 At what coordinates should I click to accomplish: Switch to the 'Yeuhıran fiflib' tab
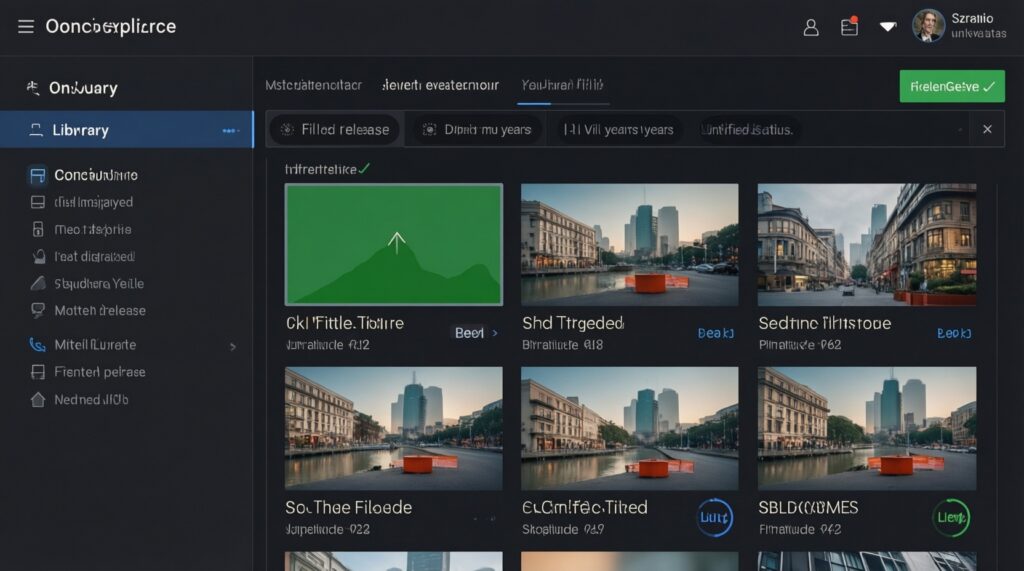(562, 85)
